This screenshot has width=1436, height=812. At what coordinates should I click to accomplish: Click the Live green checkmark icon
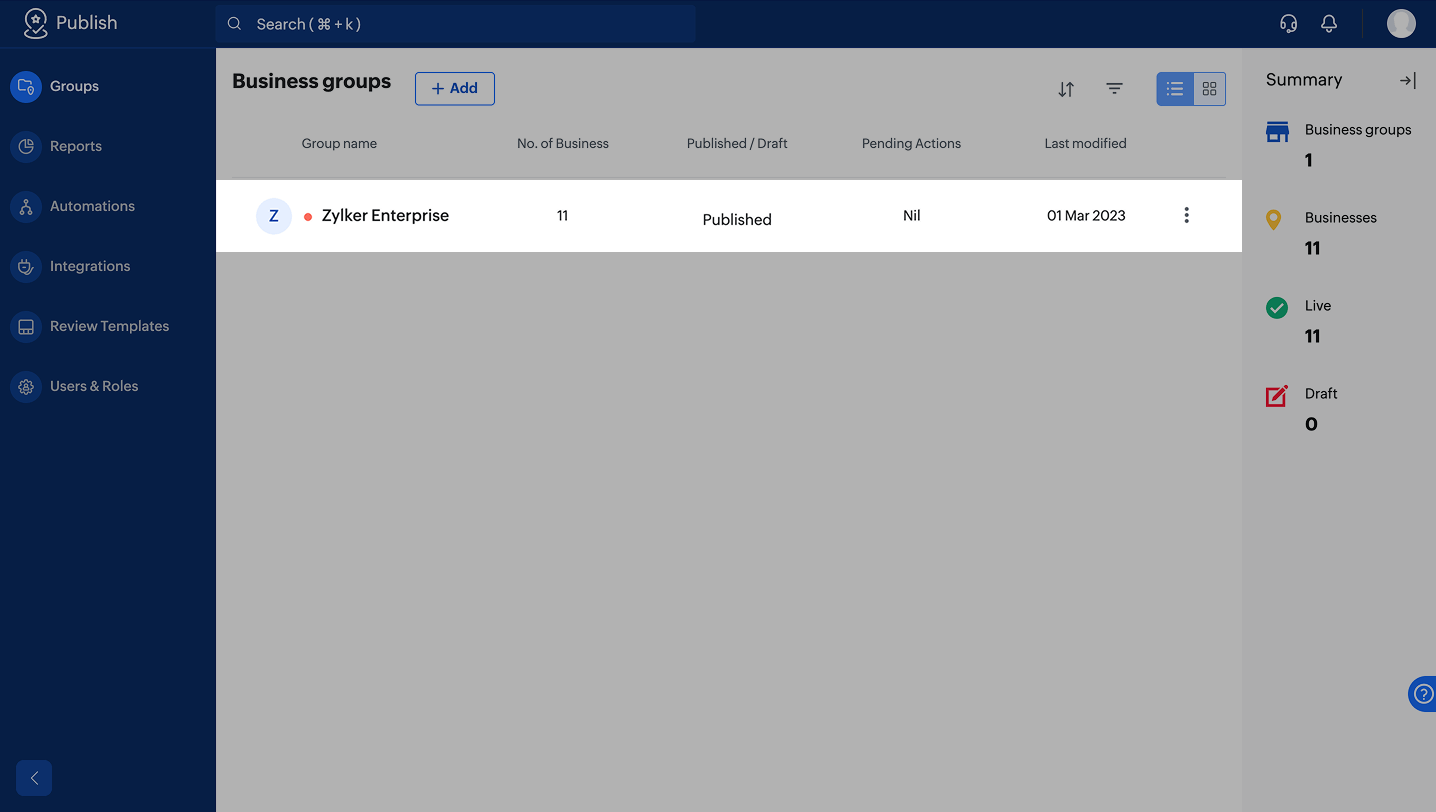click(1277, 308)
